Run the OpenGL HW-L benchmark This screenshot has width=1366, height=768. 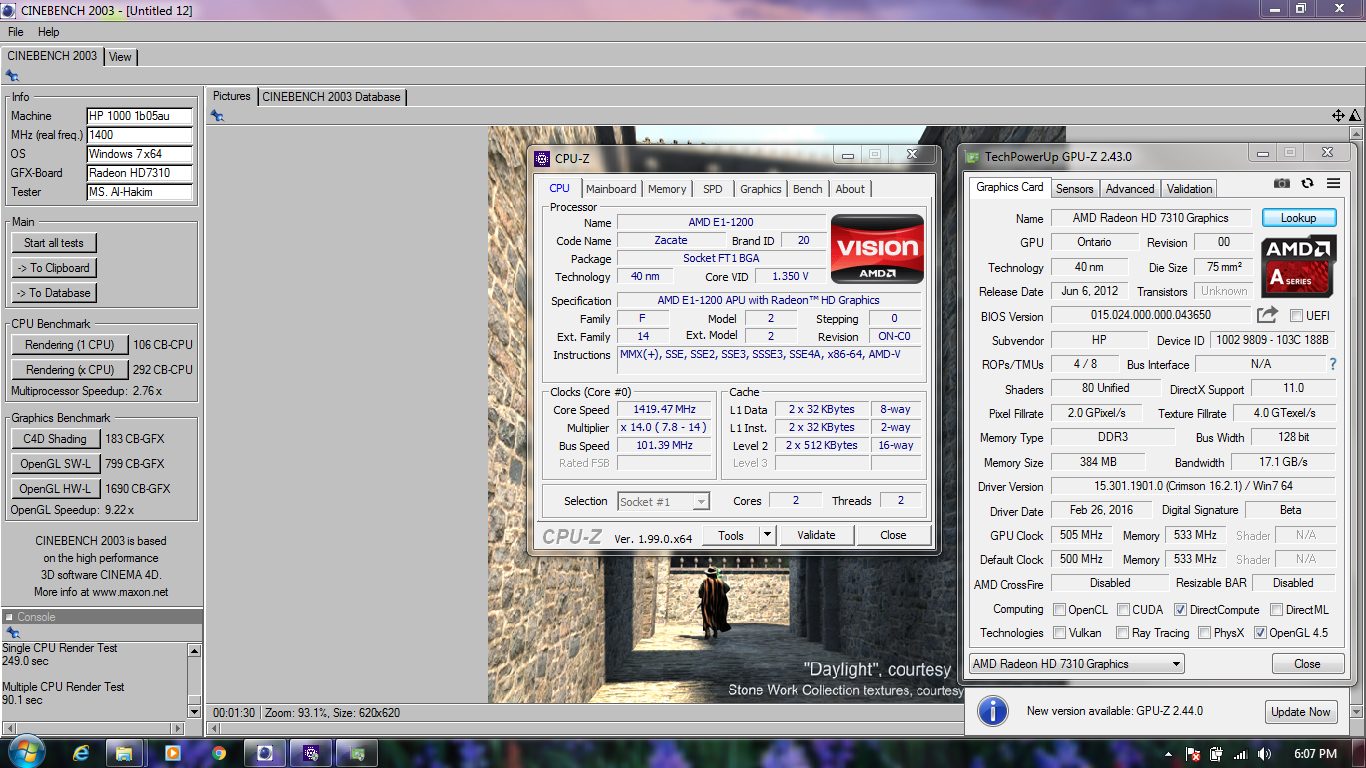(56, 489)
